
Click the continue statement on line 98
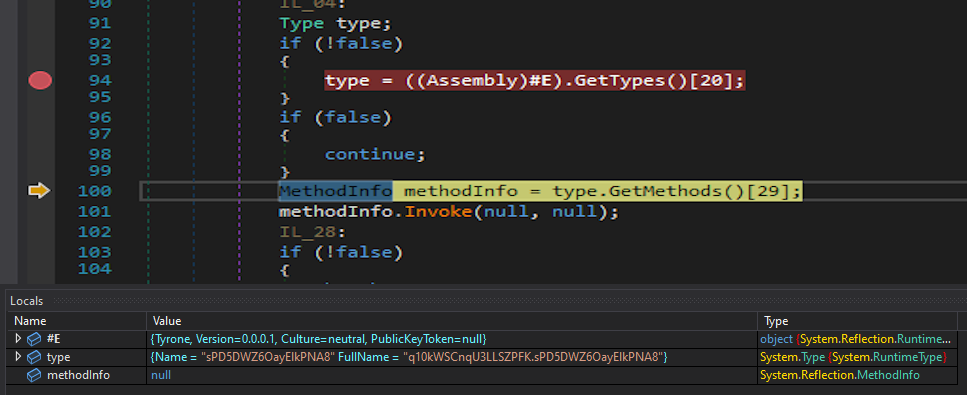(375, 154)
